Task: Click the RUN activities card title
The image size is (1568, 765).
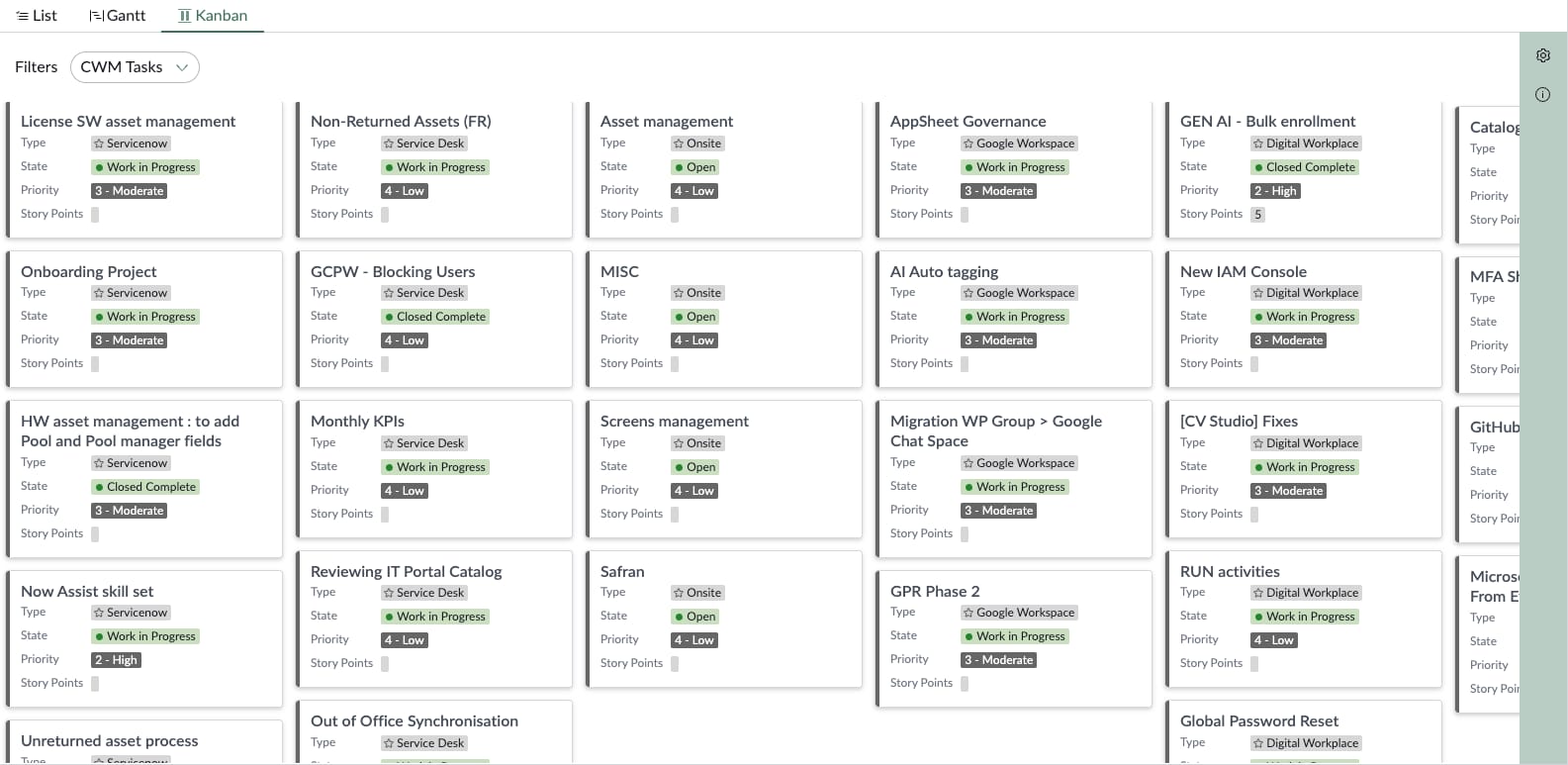Action: pyautogui.click(x=1230, y=572)
